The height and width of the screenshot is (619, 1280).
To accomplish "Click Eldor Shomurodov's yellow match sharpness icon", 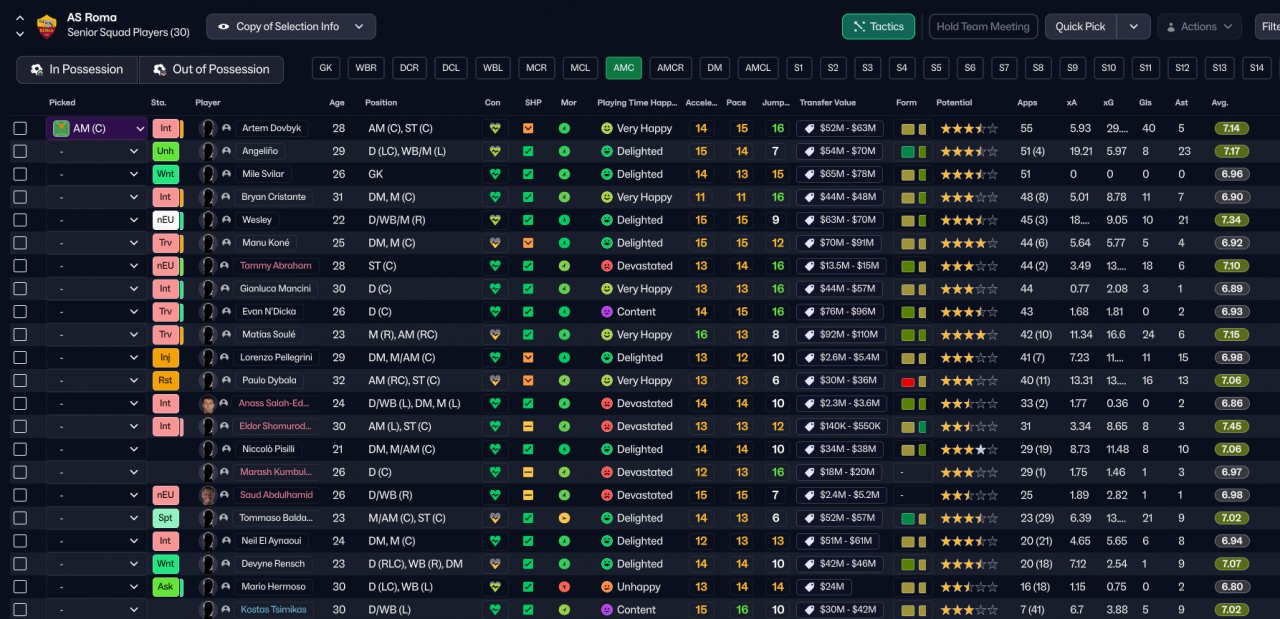I will 529,427.
